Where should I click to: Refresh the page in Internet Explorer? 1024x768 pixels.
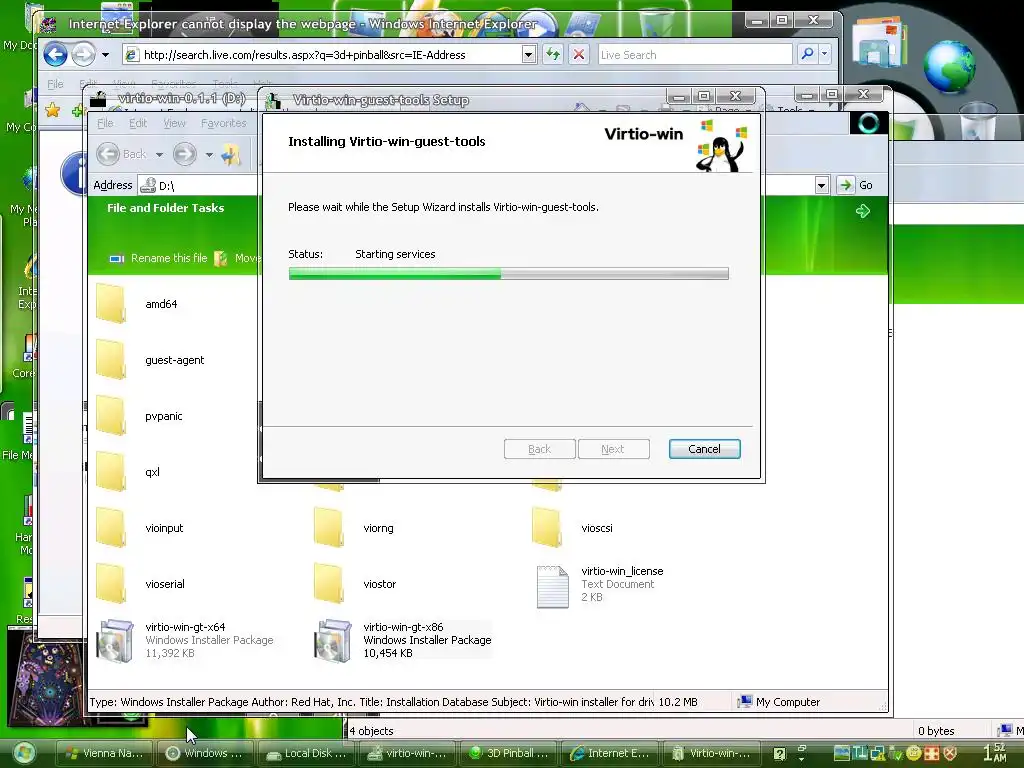552,55
